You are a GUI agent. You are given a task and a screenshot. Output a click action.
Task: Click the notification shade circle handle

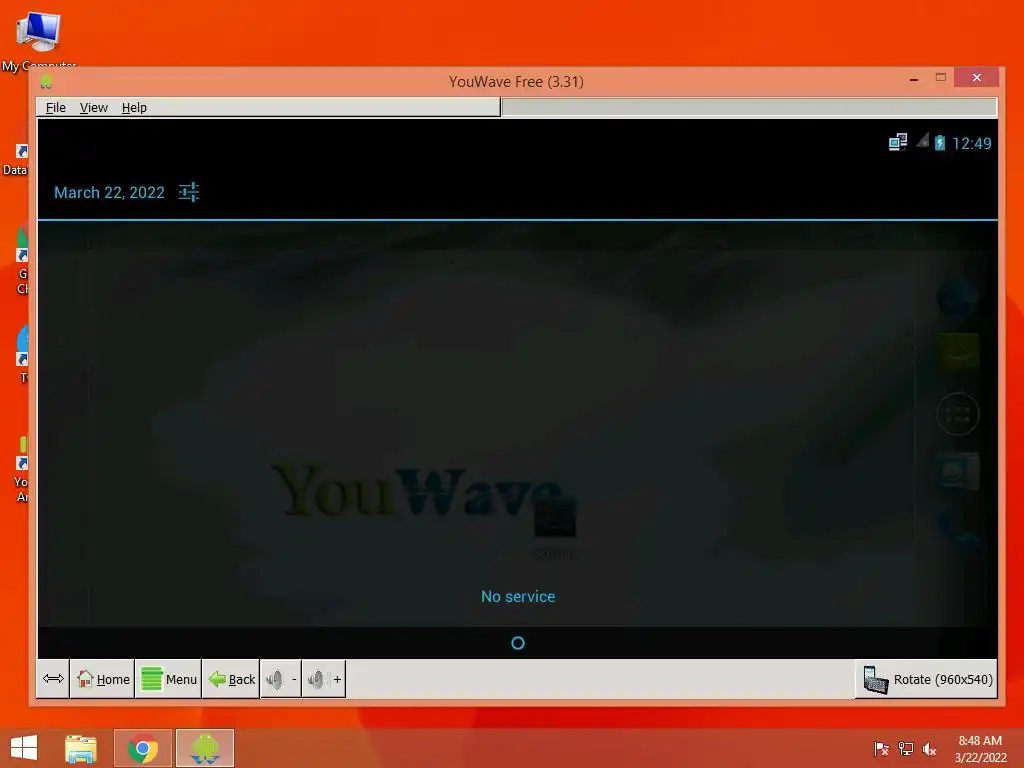click(x=518, y=643)
